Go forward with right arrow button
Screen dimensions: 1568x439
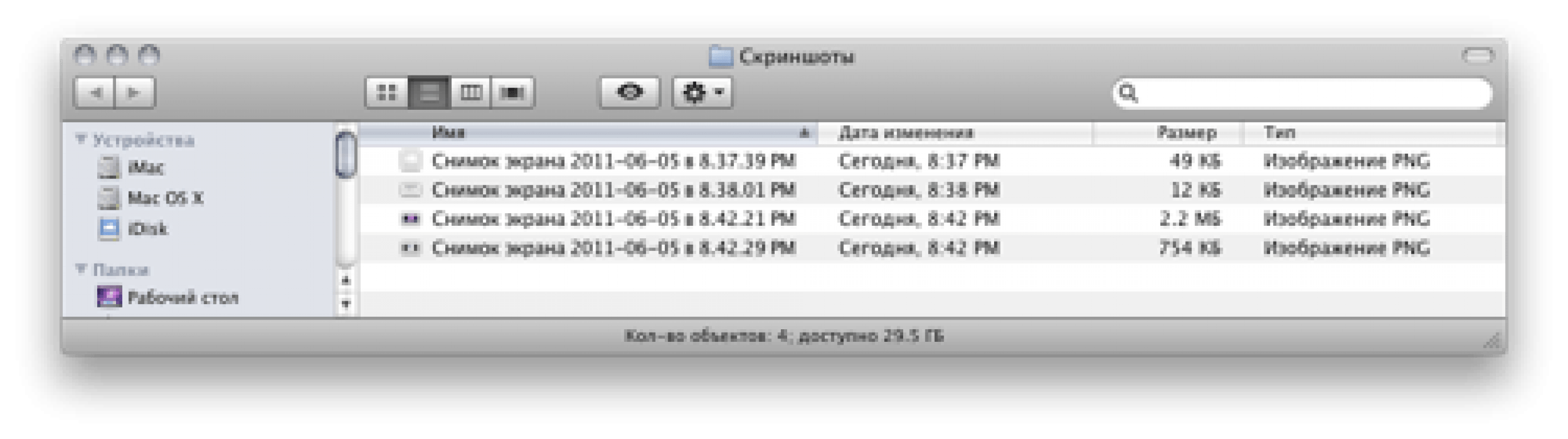pos(134,93)
